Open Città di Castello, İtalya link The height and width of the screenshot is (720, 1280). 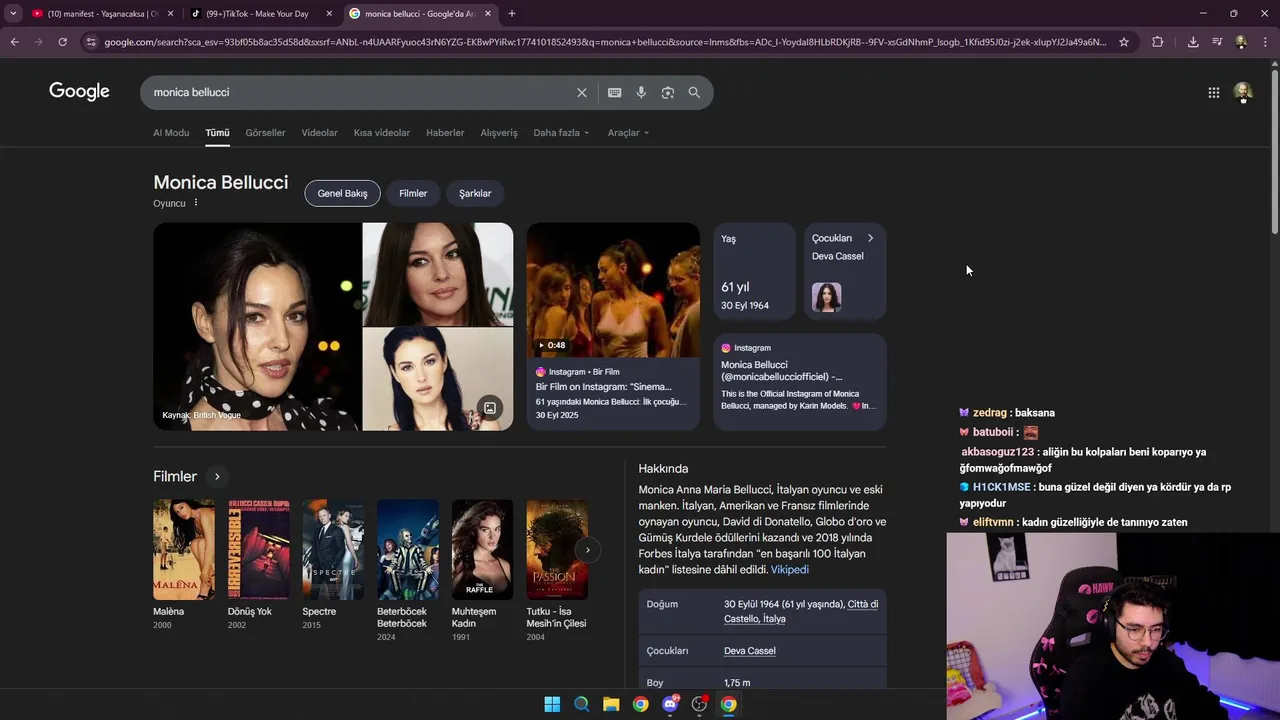tap(801, 611)
